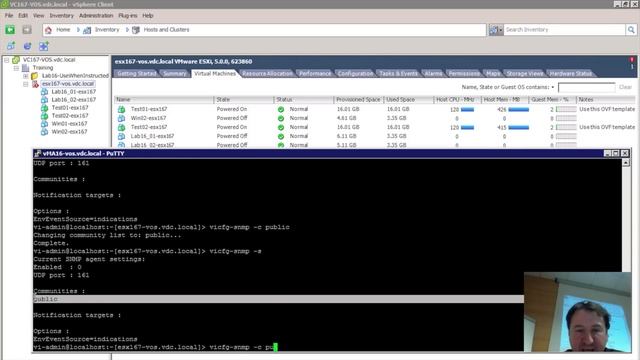Expand the Lab16-UseWhenInstructed folder
Screen dimensions: 640x360
point(25,76)
